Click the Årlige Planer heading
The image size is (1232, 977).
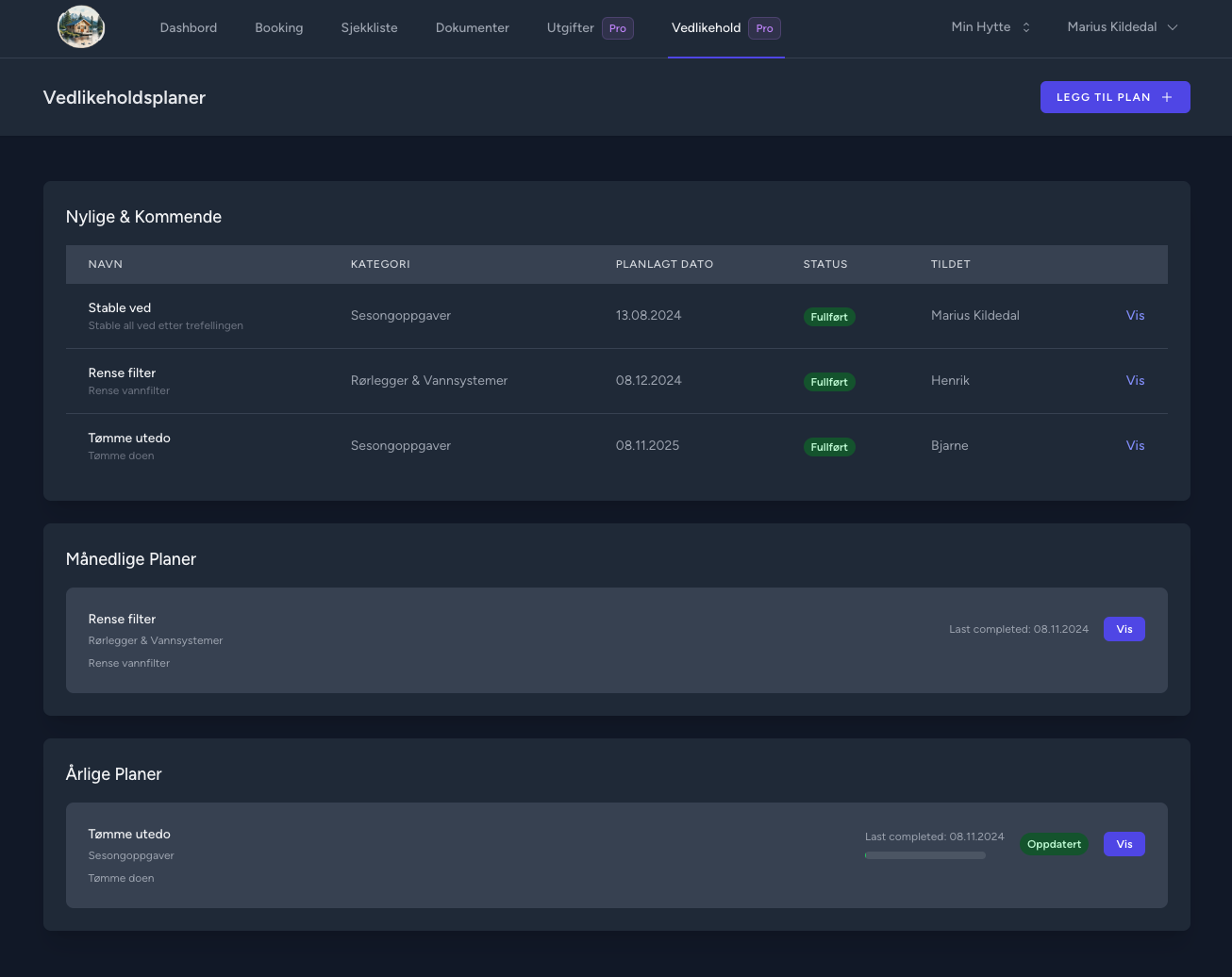point(114,774)
